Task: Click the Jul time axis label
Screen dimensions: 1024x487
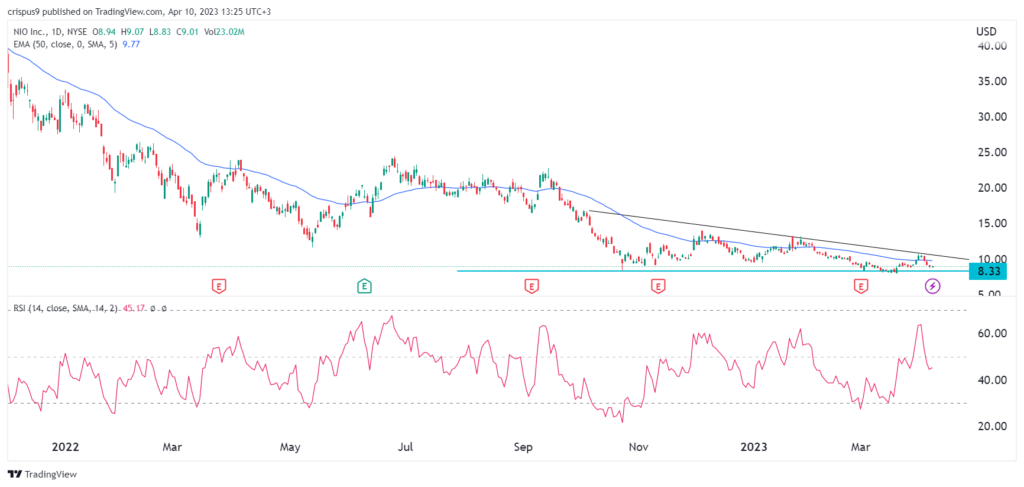Action: click(406, 447)
